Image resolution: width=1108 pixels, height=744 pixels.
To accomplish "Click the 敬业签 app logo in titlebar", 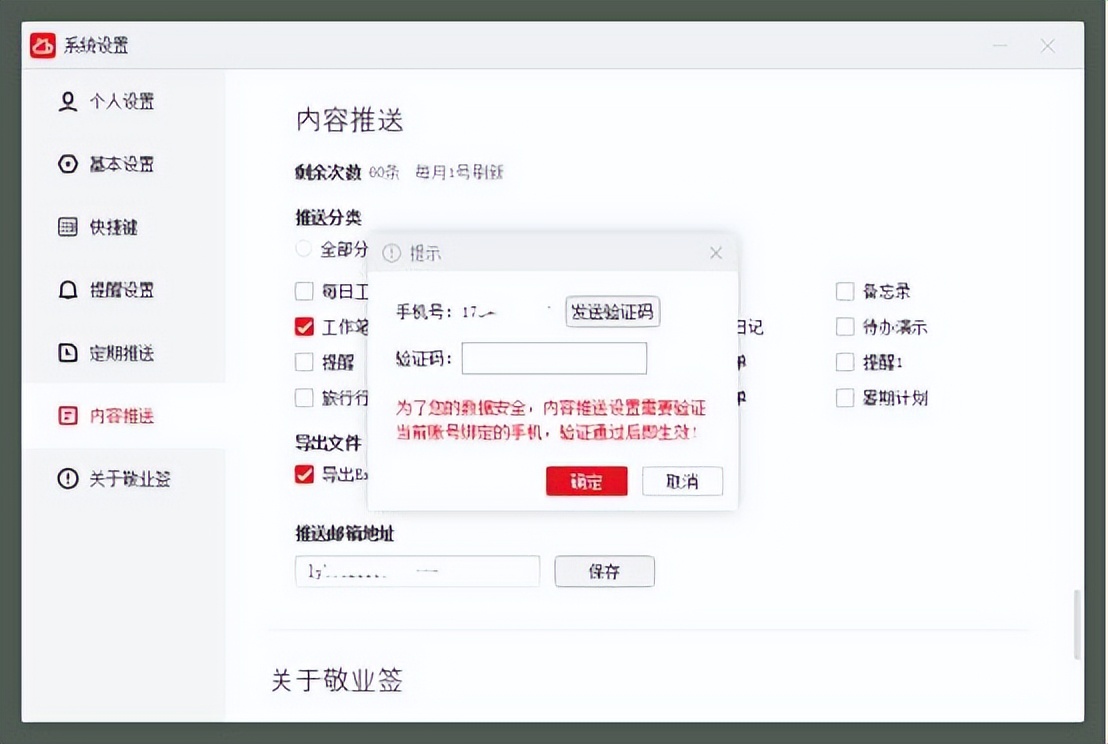I will click(42, 45).
